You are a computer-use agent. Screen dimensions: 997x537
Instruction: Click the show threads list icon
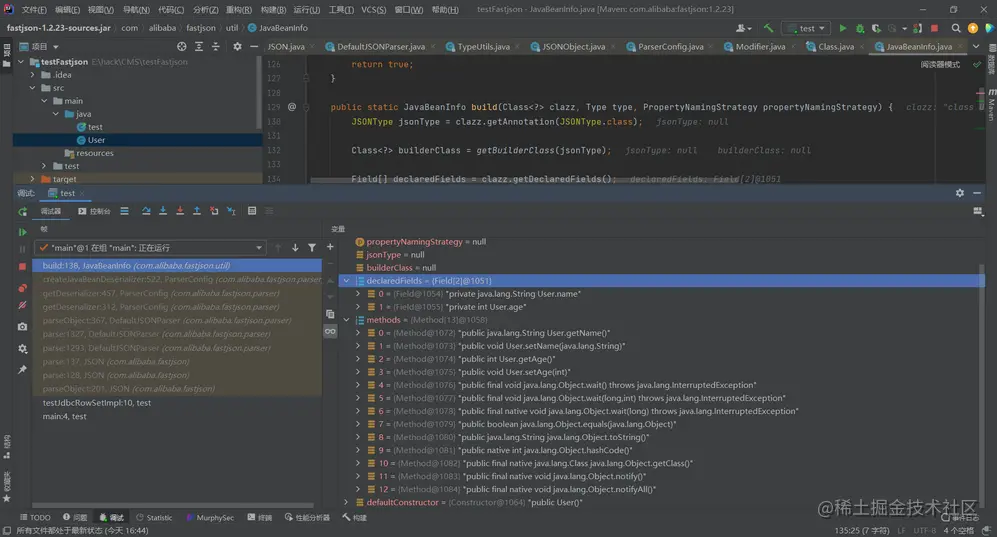(124, 211)
